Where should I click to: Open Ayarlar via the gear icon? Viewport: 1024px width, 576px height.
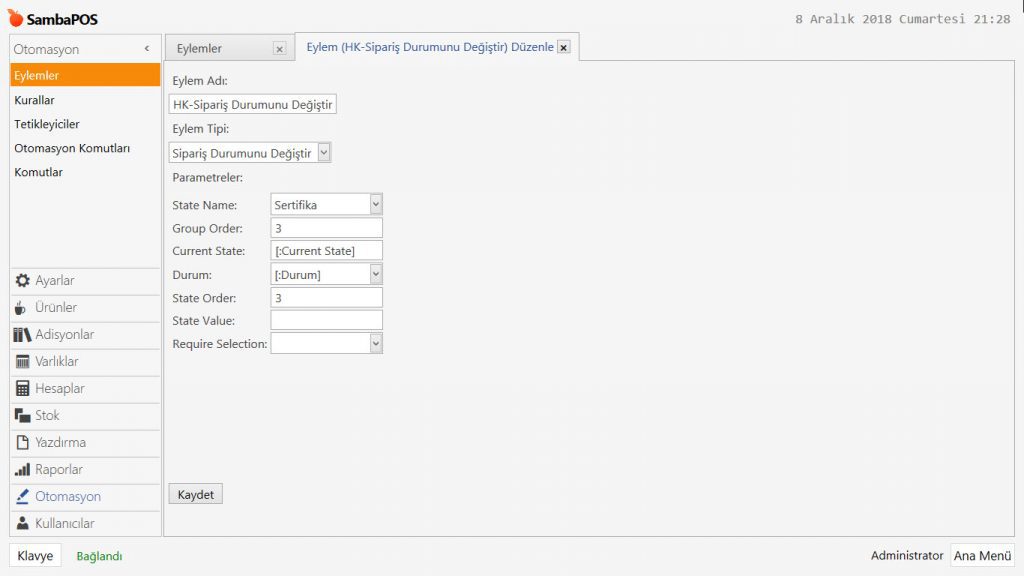pos(23,281)
